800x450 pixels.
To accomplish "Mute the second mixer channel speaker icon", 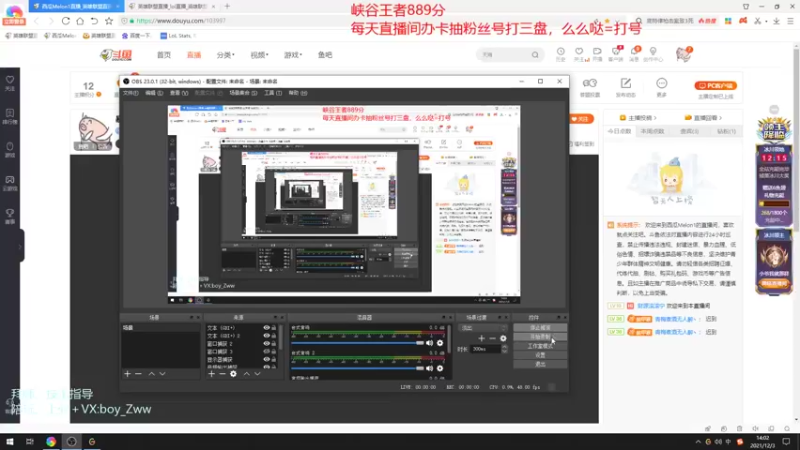I will [430, 368].
